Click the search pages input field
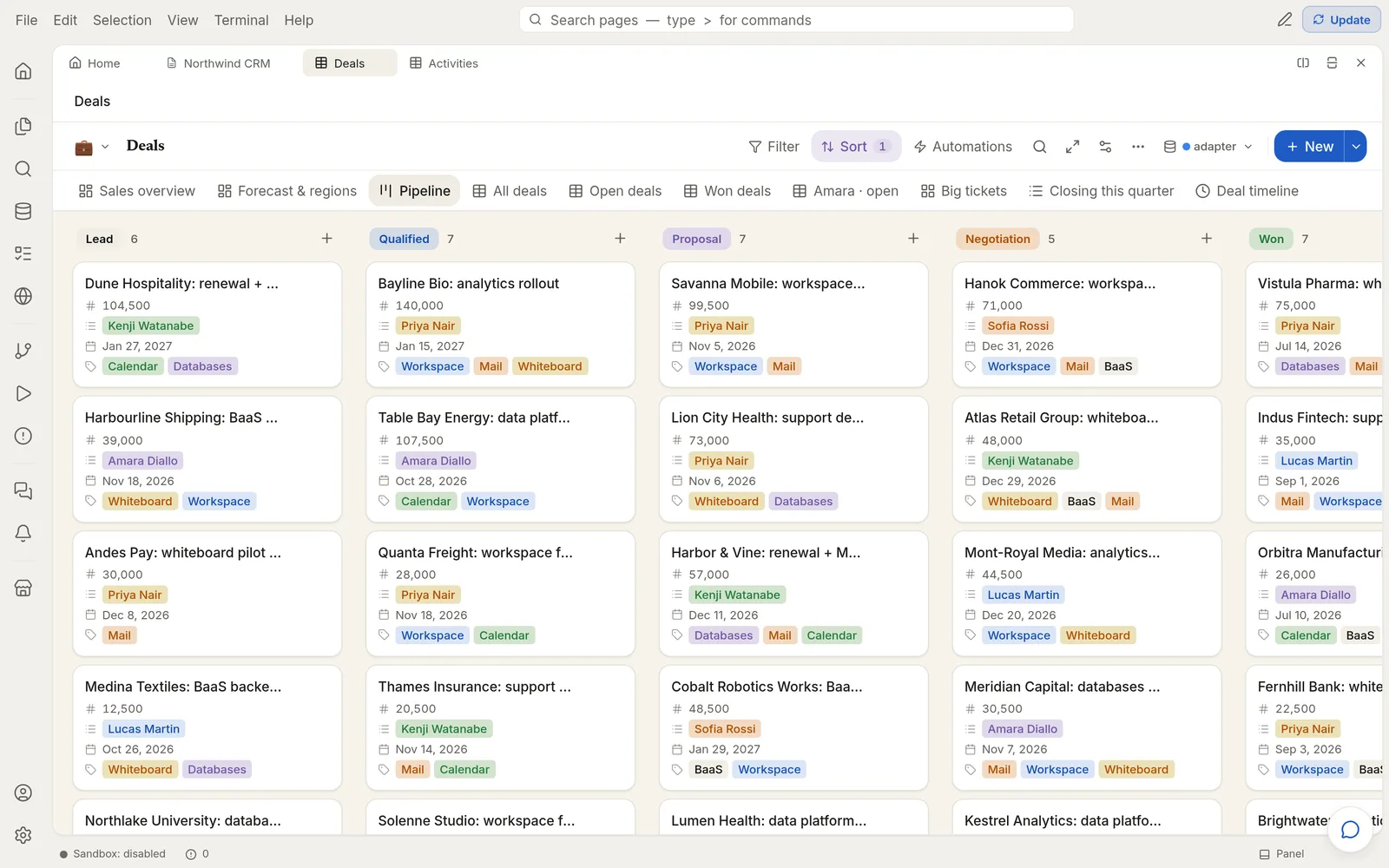The height and width of the screenshot is (868, 1389). [796, 20]
